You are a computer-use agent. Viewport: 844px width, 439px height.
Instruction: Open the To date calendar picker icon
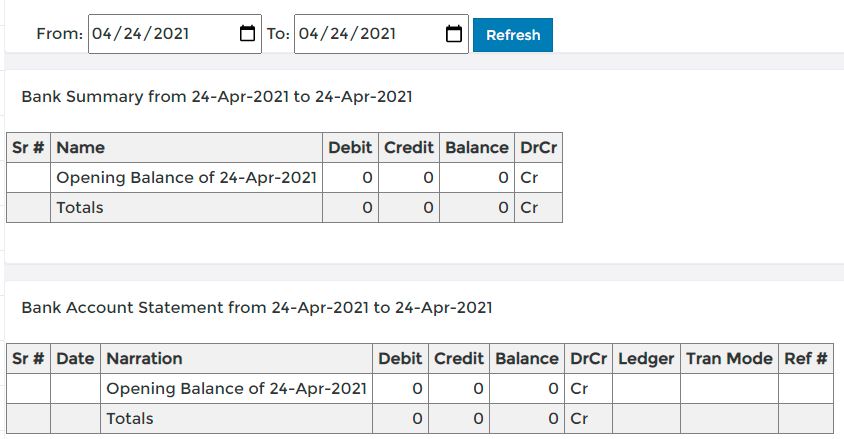point(454,33)
